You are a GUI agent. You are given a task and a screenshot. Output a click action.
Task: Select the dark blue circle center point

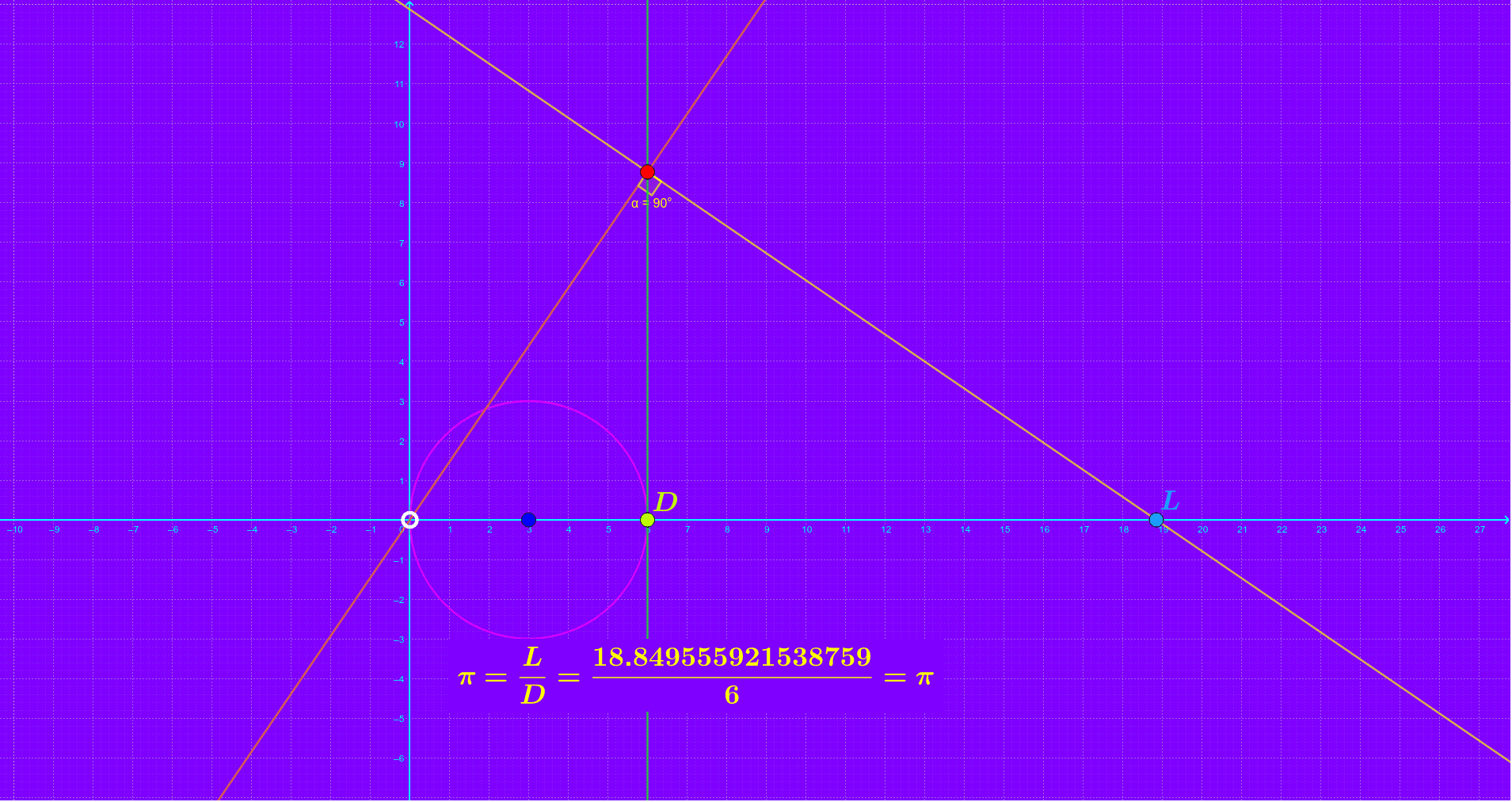click(529, 520)
